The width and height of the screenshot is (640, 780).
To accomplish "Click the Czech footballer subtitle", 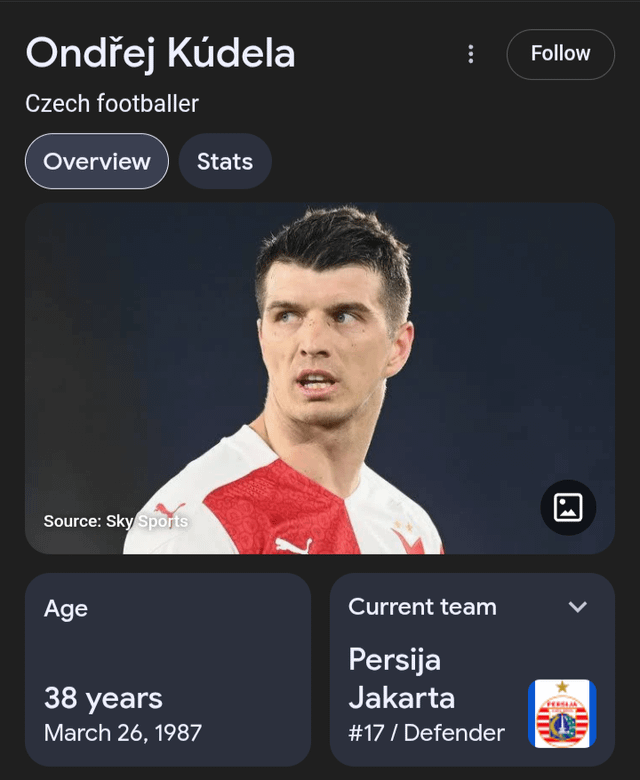I will (112, 104).
